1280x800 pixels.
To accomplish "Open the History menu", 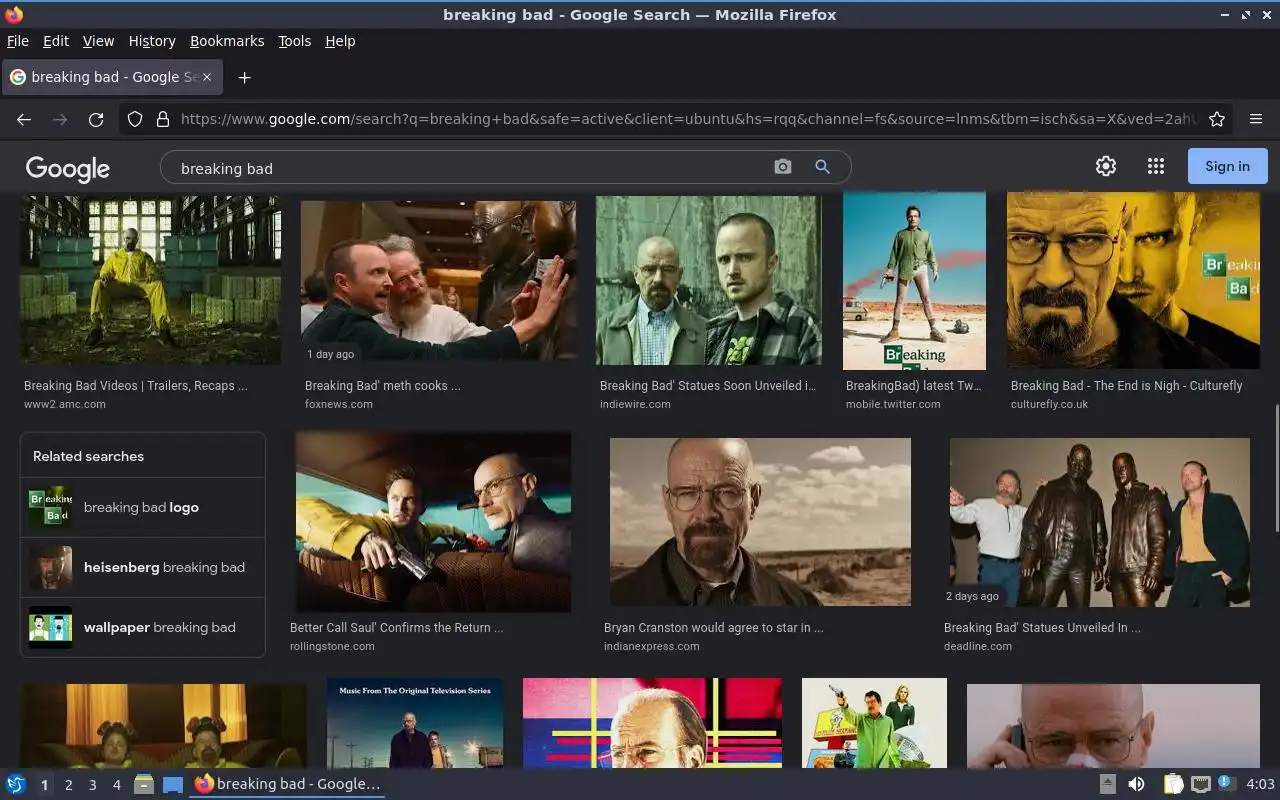I will [x=152, y=41].
